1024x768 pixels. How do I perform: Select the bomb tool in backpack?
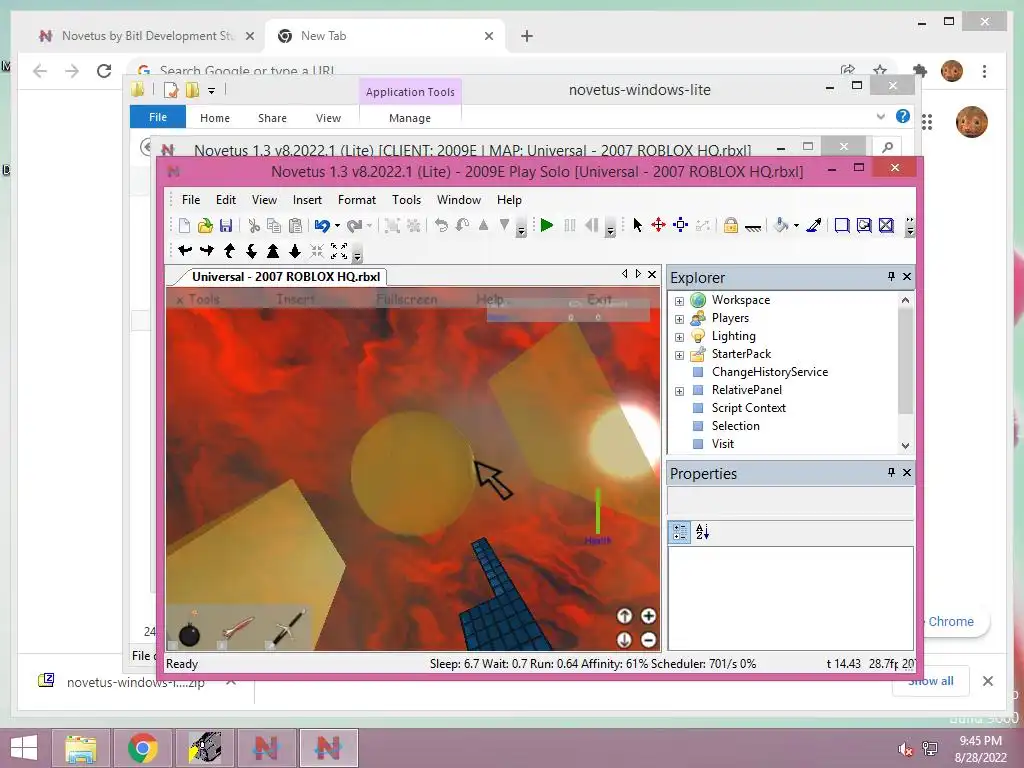189,631
